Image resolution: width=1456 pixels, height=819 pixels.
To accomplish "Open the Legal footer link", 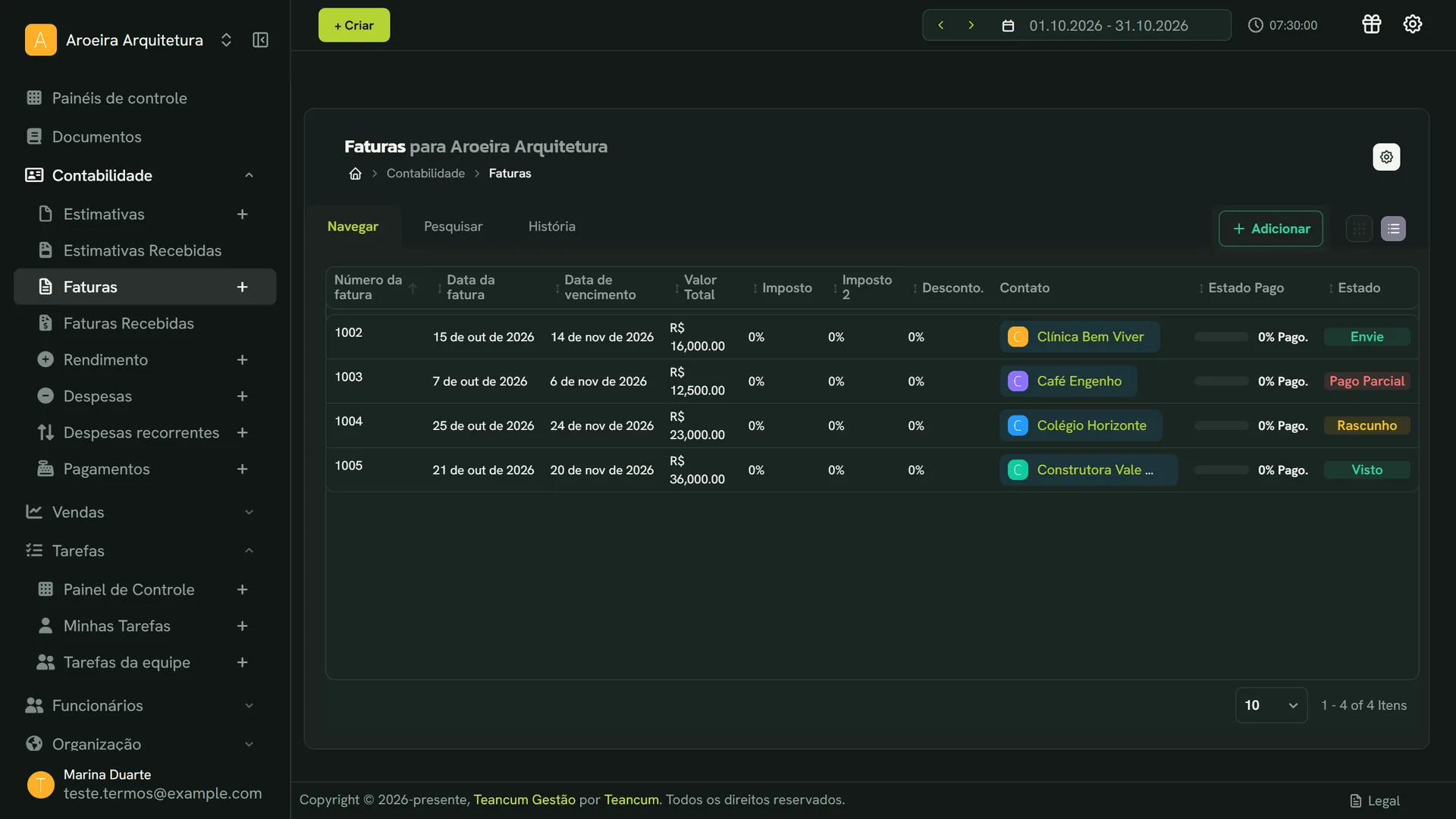I will click(1375, 801).
